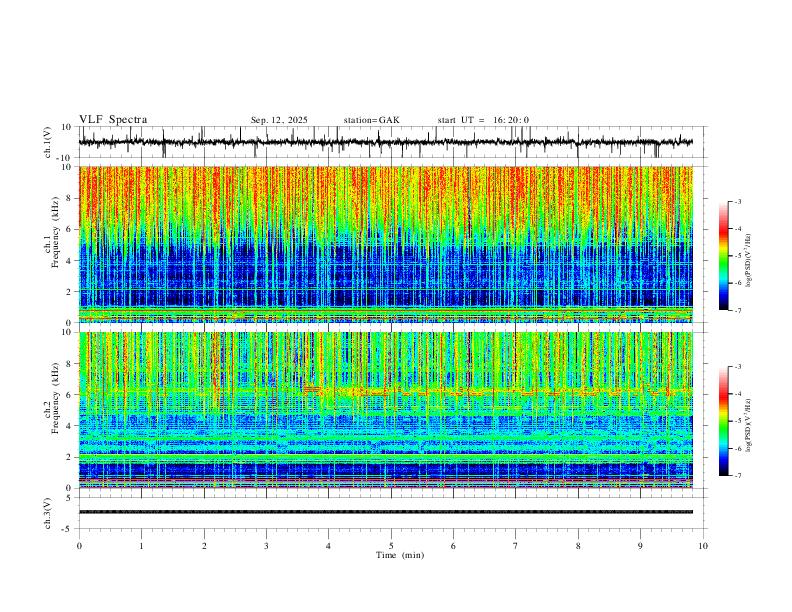
Task: Click the '-7' value on lower colorbar
Action: (x=737, y=475)
